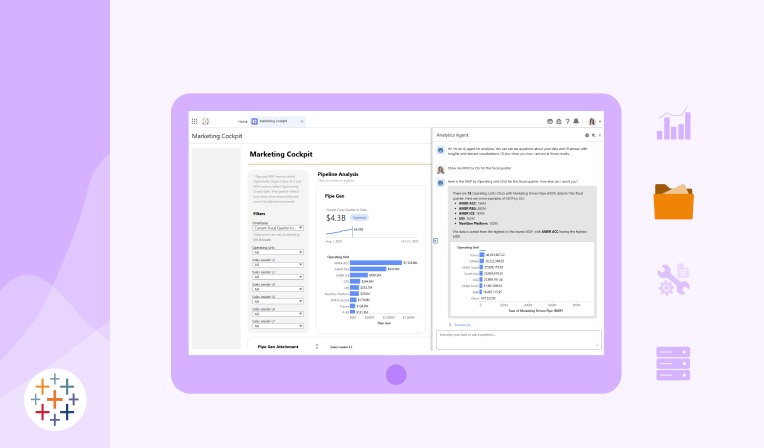Image resolution: width=764 pixels, height=448 pixels.
Task: Collapse the agent panel using side arrow
Action: click(435, 240)
